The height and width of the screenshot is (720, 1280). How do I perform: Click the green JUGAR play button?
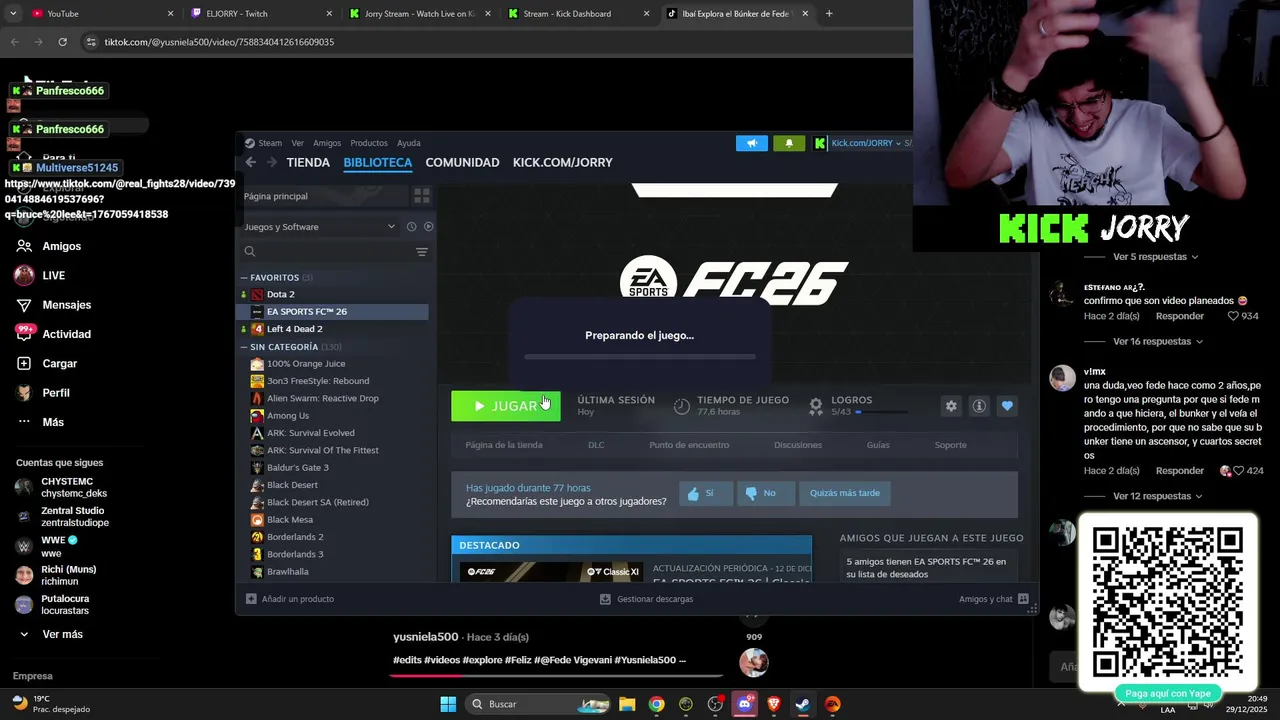coord(505,406)
